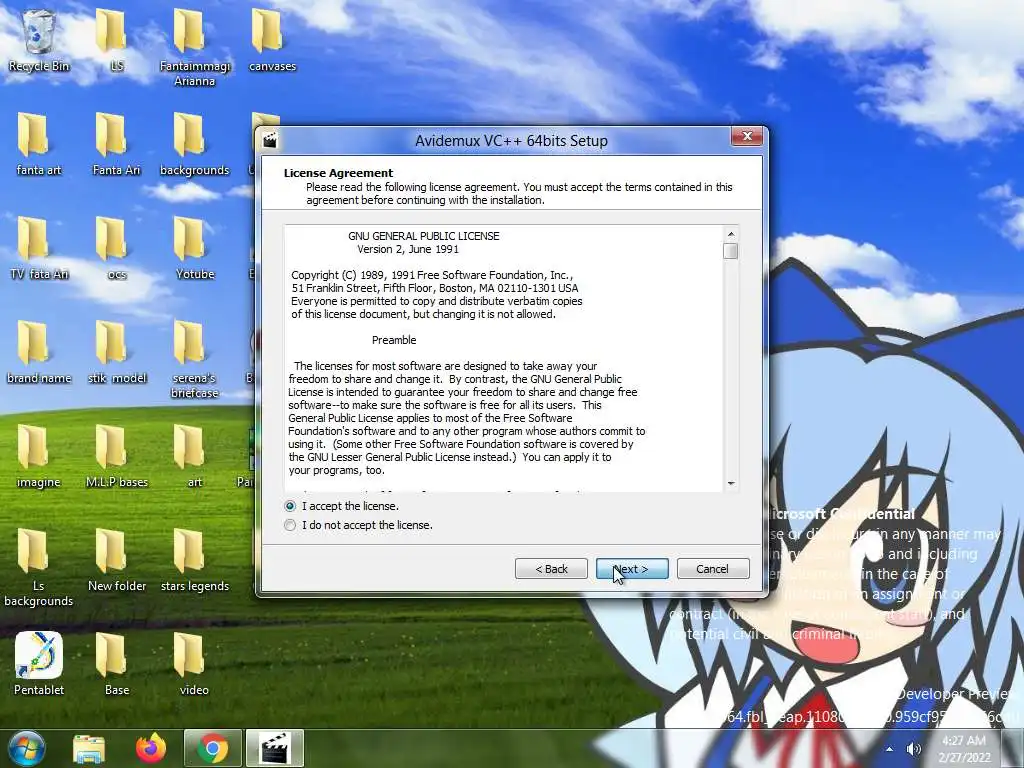
Task: Show hidden tray icons arrow
Action: point(889,749)
